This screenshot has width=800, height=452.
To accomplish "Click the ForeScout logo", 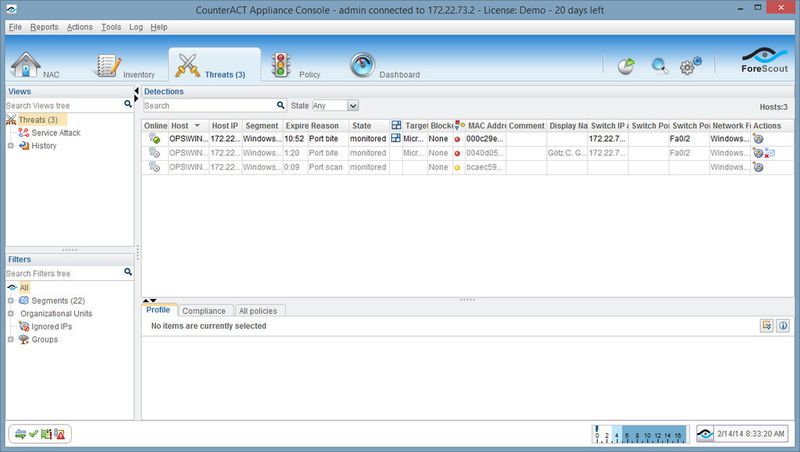I will coord(764,60).
